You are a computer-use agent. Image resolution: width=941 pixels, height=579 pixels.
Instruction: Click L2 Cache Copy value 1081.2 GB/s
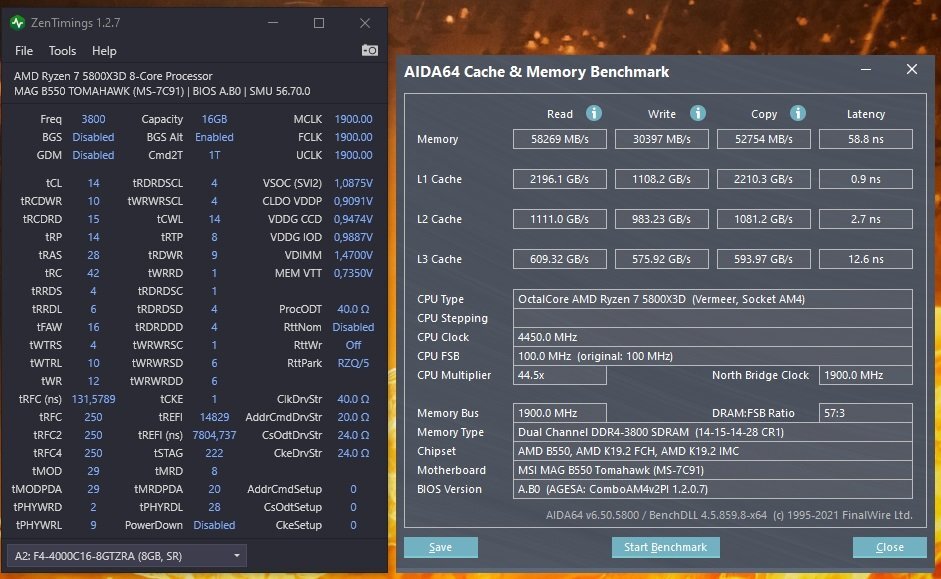tap(764, 219)
